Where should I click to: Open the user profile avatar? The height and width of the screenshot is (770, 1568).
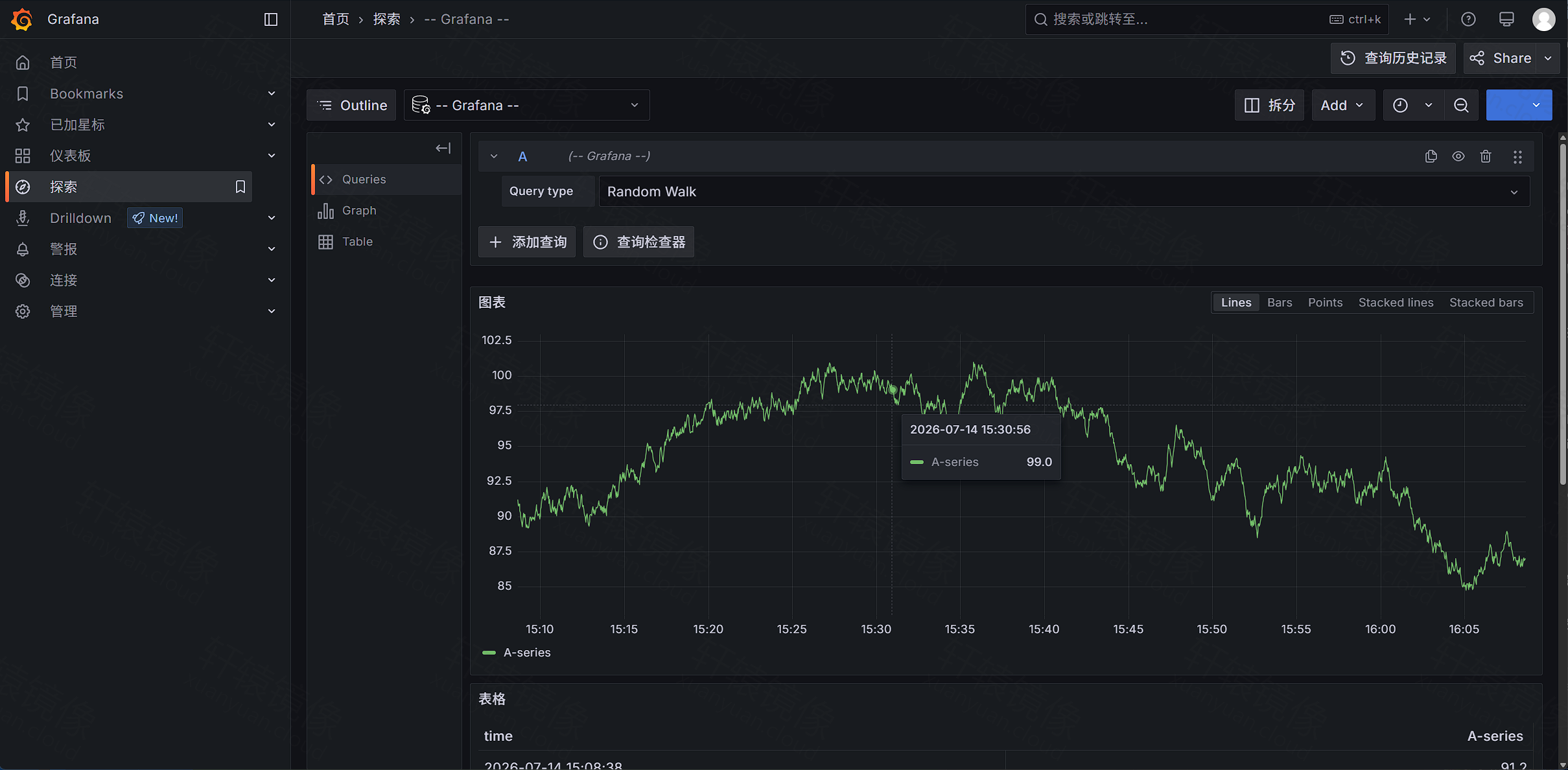click(x=1543, y=19)
